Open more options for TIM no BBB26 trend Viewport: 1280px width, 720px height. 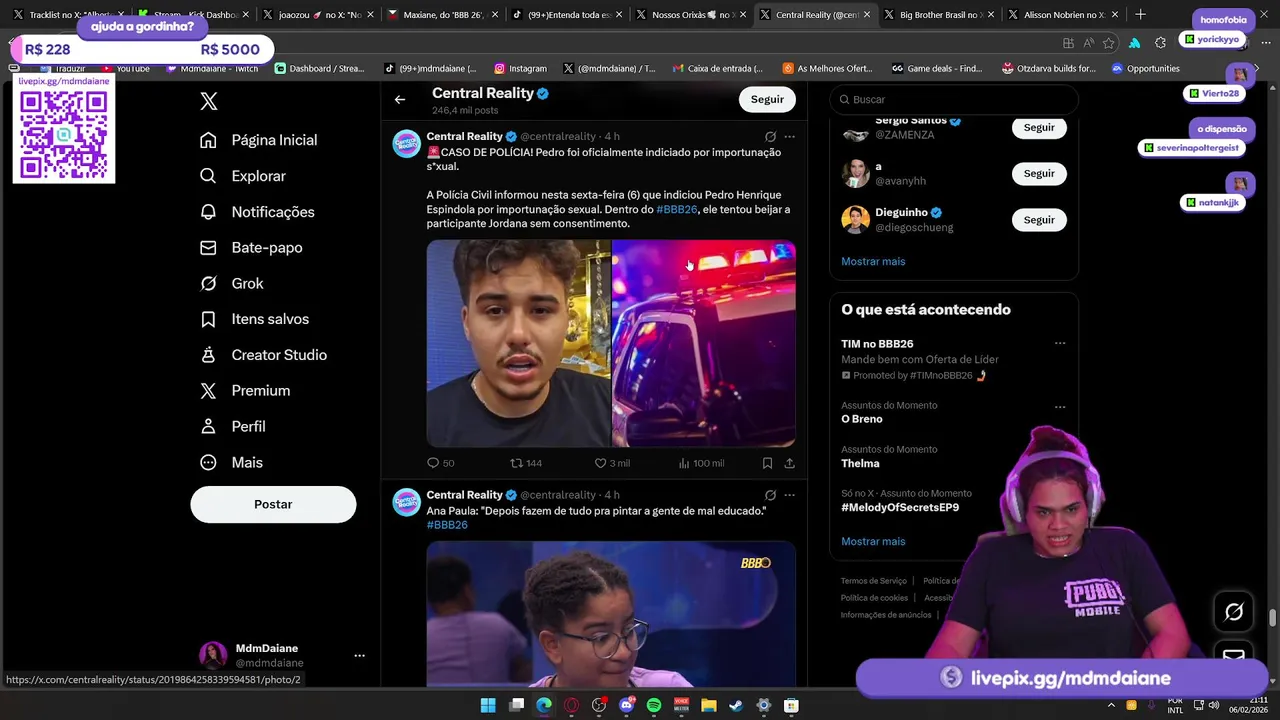click(1060, 343)
